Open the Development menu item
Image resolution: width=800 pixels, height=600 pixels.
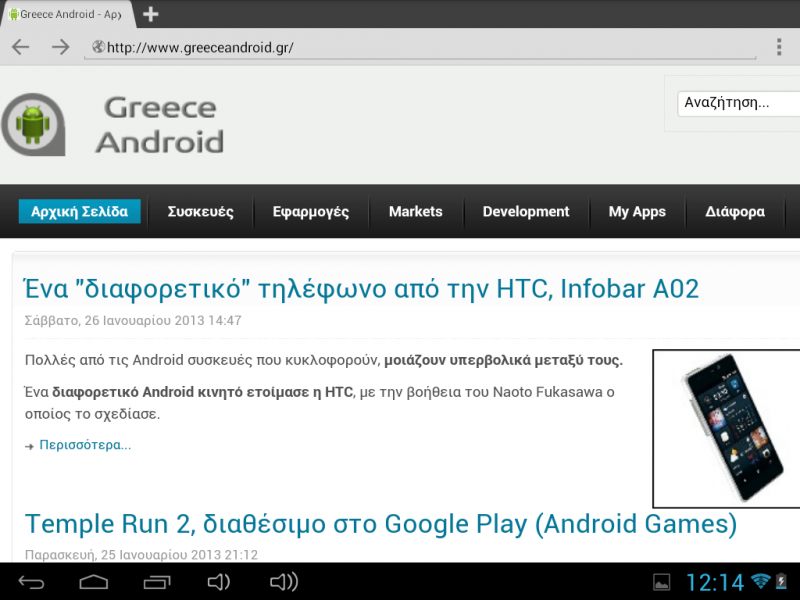[526, 211]
